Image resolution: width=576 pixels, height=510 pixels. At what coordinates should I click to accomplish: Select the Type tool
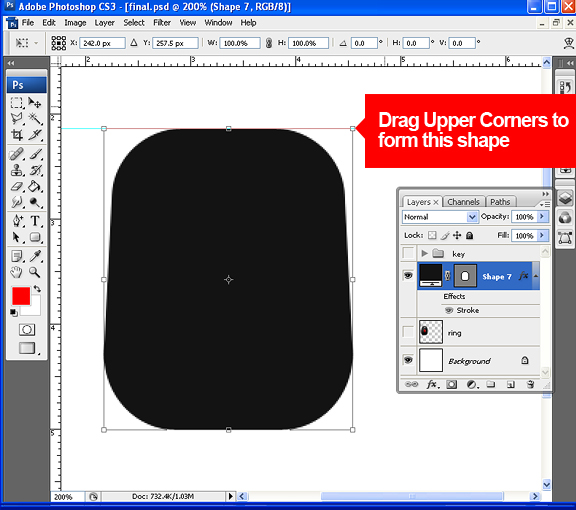pyautogui.click(x=35, y=221)
